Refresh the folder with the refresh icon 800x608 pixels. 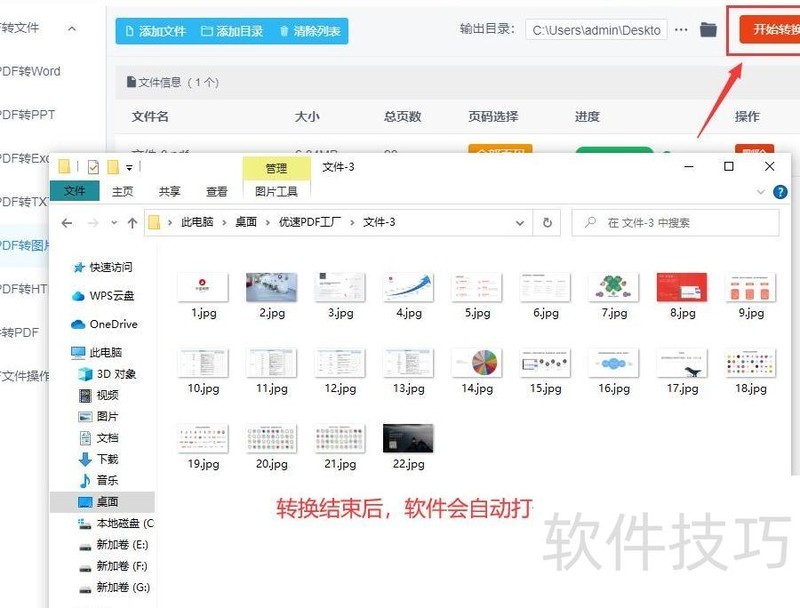(x=547, y=223)
